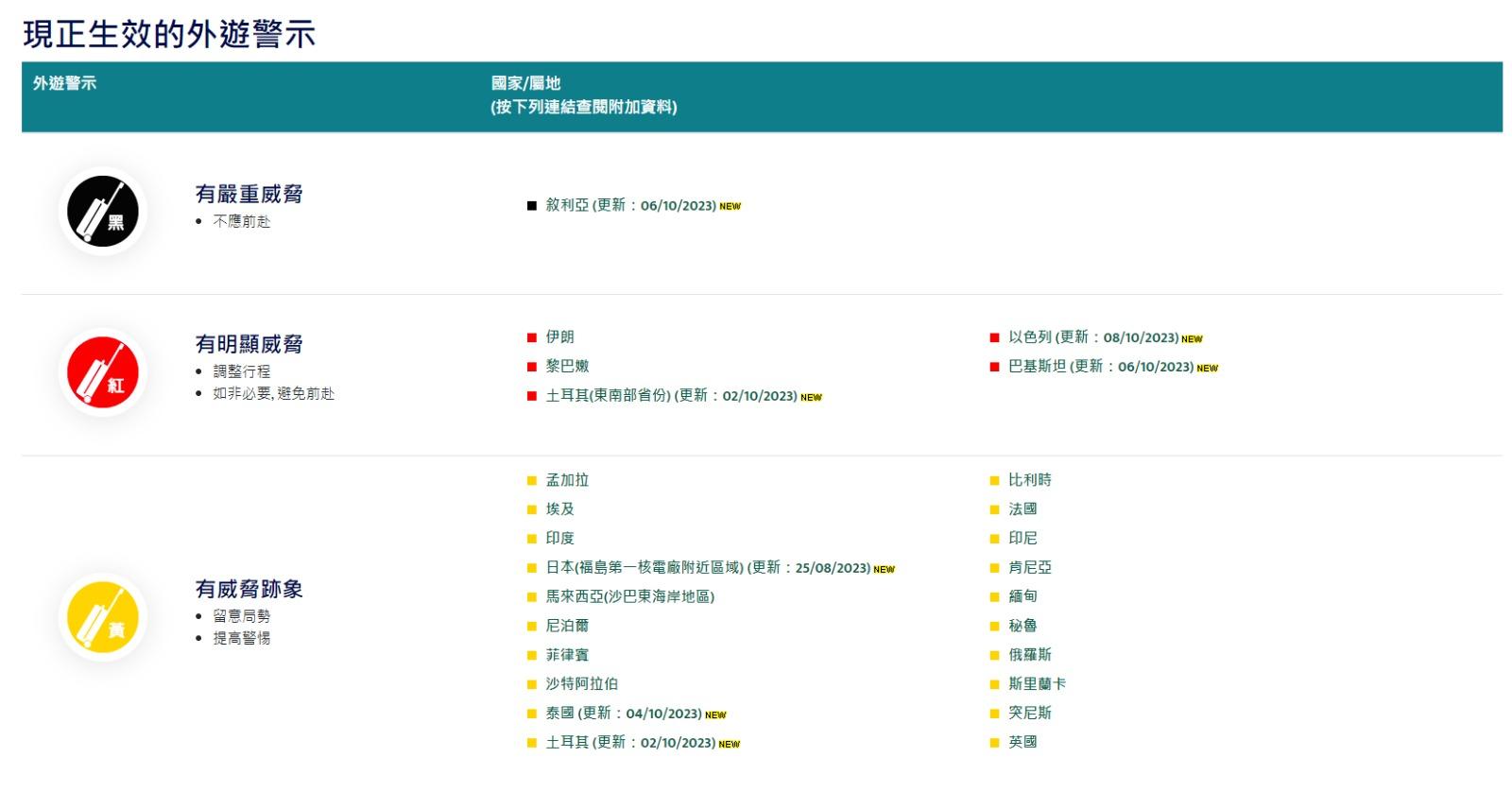Open the 英國 amber alert link
1512x792 pixels.
1022,742
